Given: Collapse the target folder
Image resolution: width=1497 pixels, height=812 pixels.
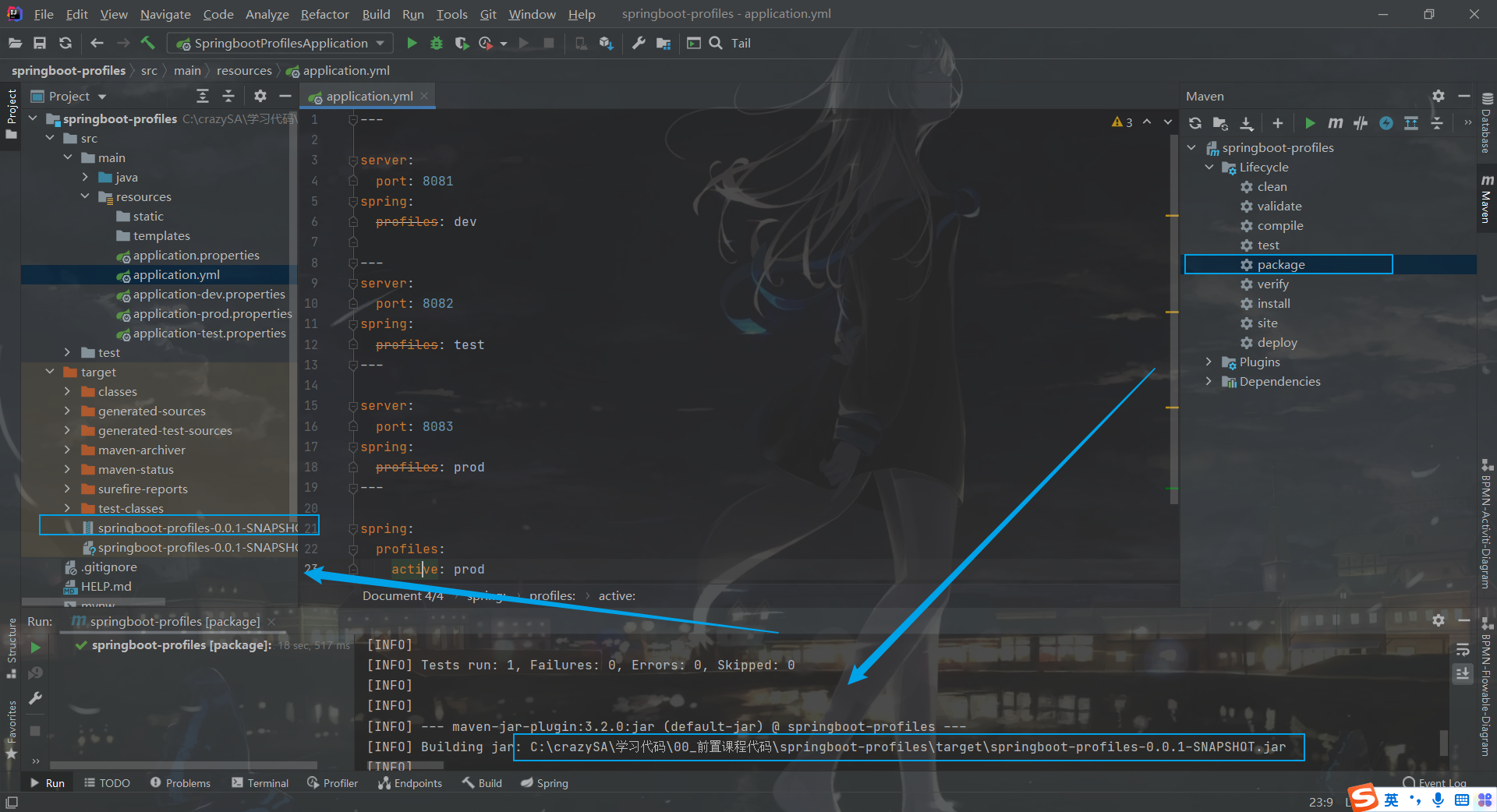Looking at the screenshot, I should [50, 372].
